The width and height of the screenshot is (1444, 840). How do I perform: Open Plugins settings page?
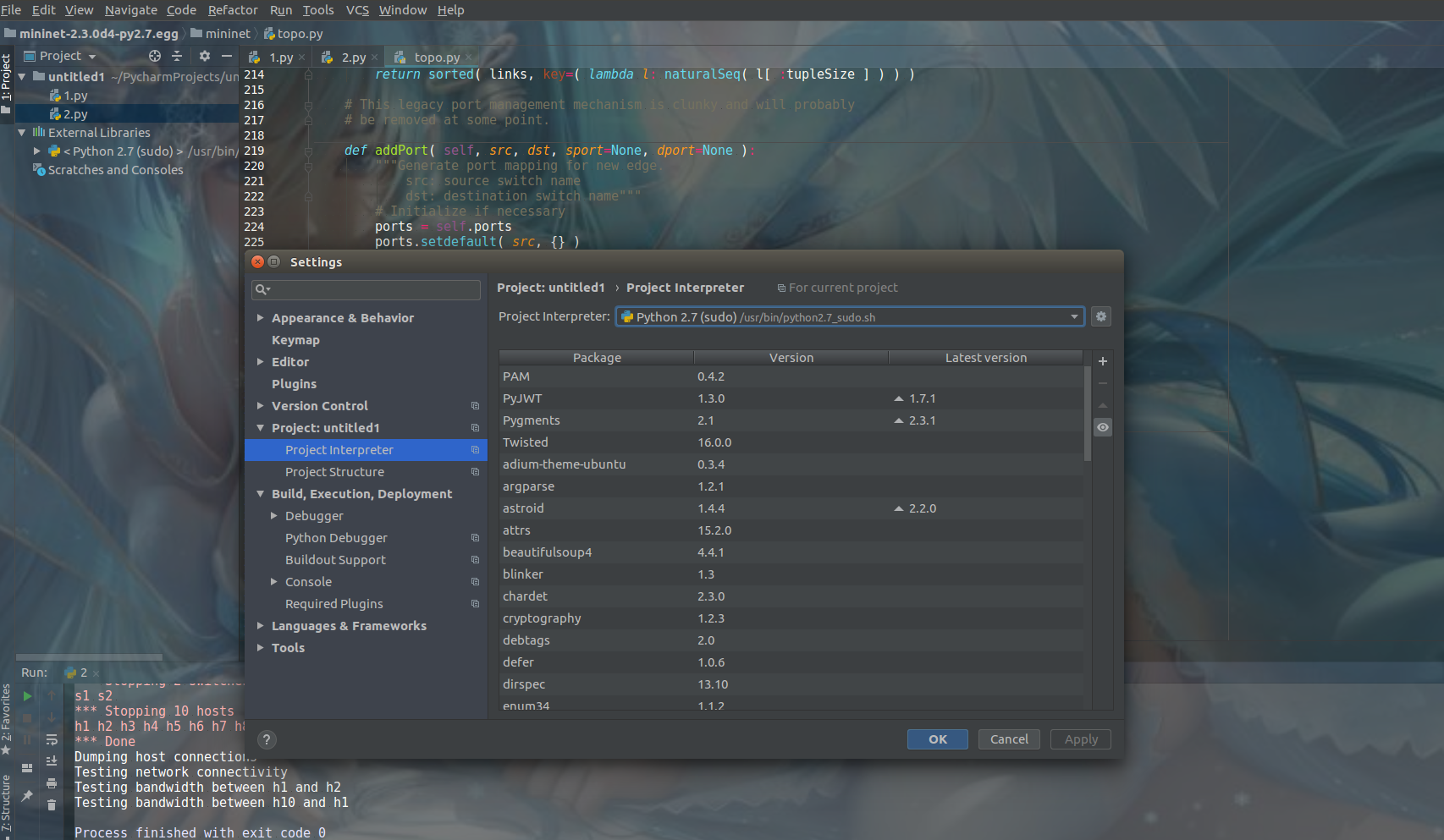294,384
